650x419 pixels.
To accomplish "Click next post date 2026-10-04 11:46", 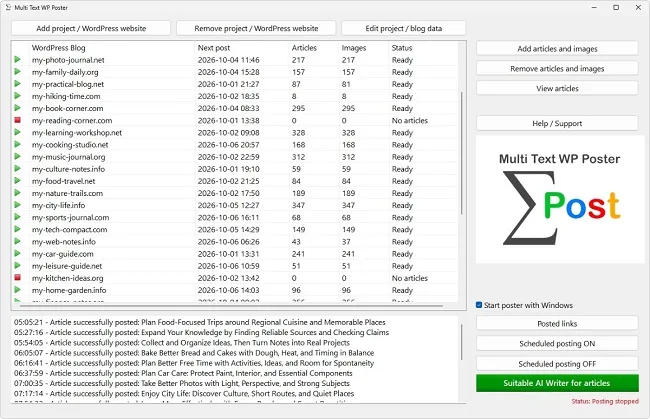I will 228,60.
